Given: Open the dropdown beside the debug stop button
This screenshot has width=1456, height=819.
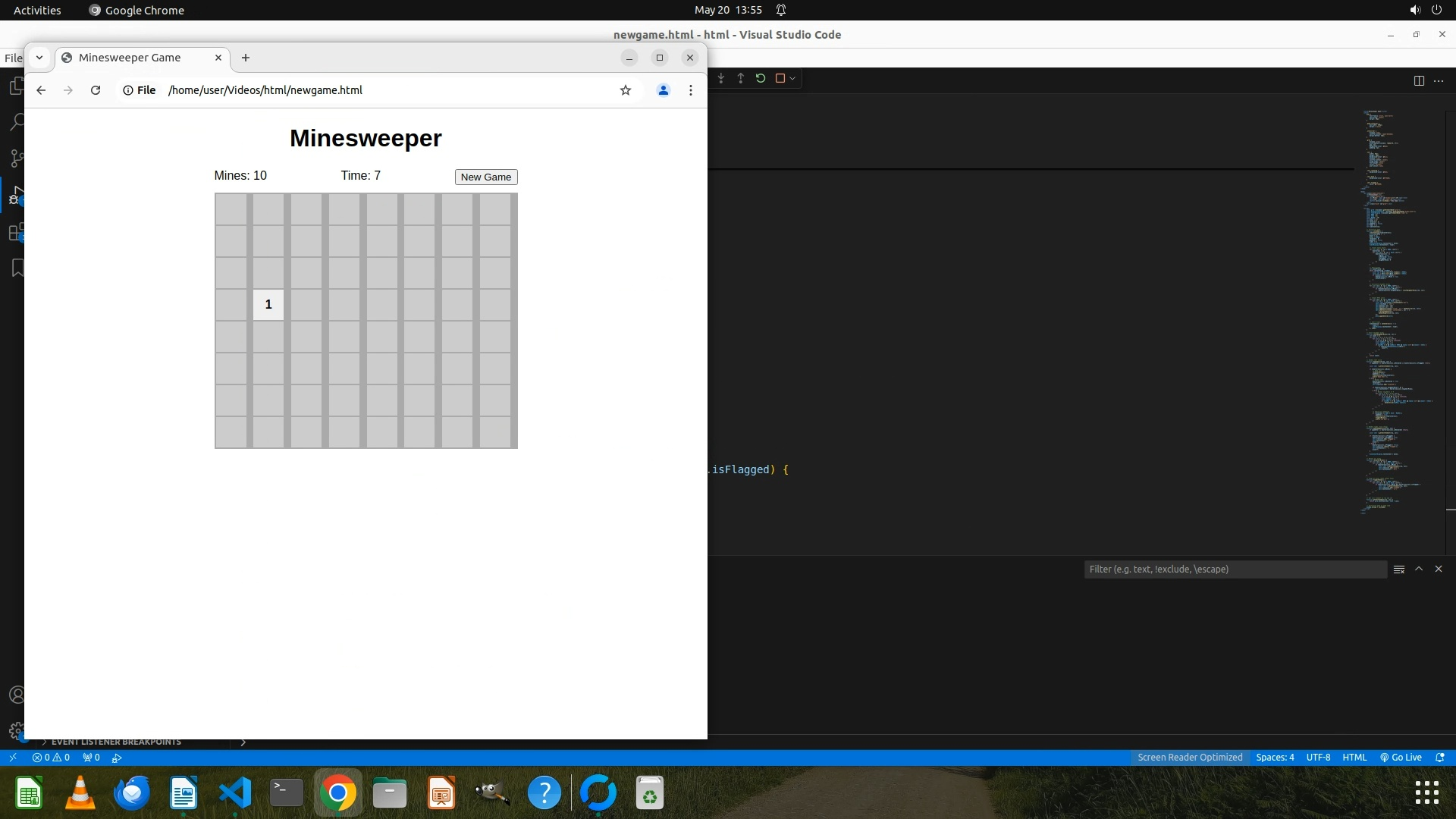Looking at the screenshot, I should coord(792,78).
